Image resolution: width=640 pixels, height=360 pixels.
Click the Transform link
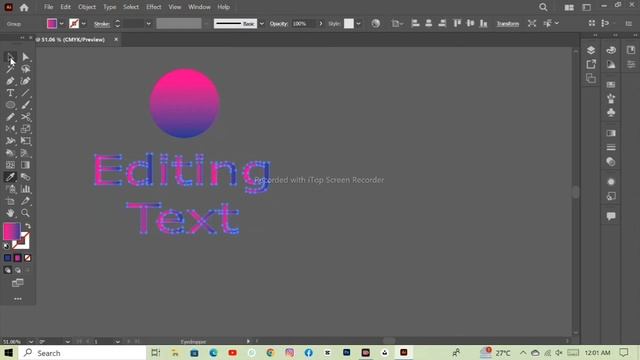tap(507, 24)
